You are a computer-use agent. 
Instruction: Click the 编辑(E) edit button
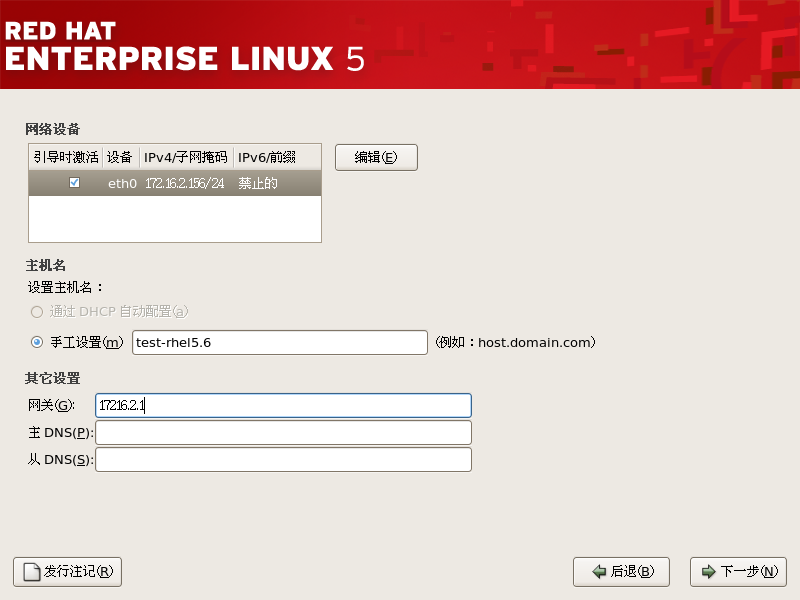click(376, 157)
